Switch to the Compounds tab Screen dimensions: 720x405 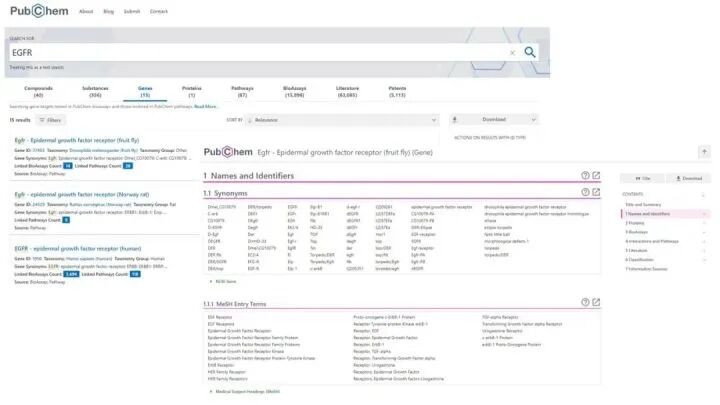39,91
